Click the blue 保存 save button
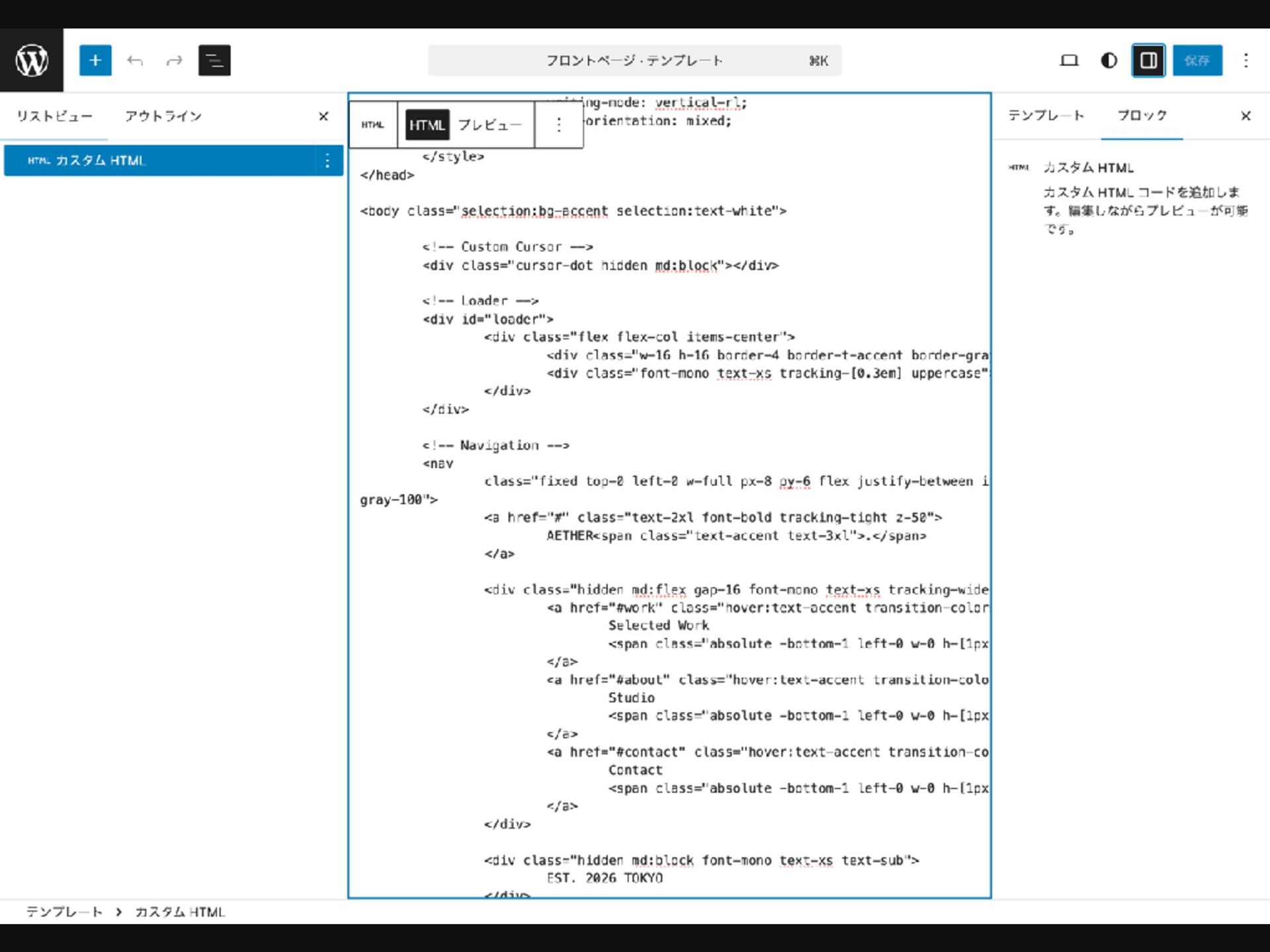This screenshot has width=1270, height=952. pos(1197,60)
